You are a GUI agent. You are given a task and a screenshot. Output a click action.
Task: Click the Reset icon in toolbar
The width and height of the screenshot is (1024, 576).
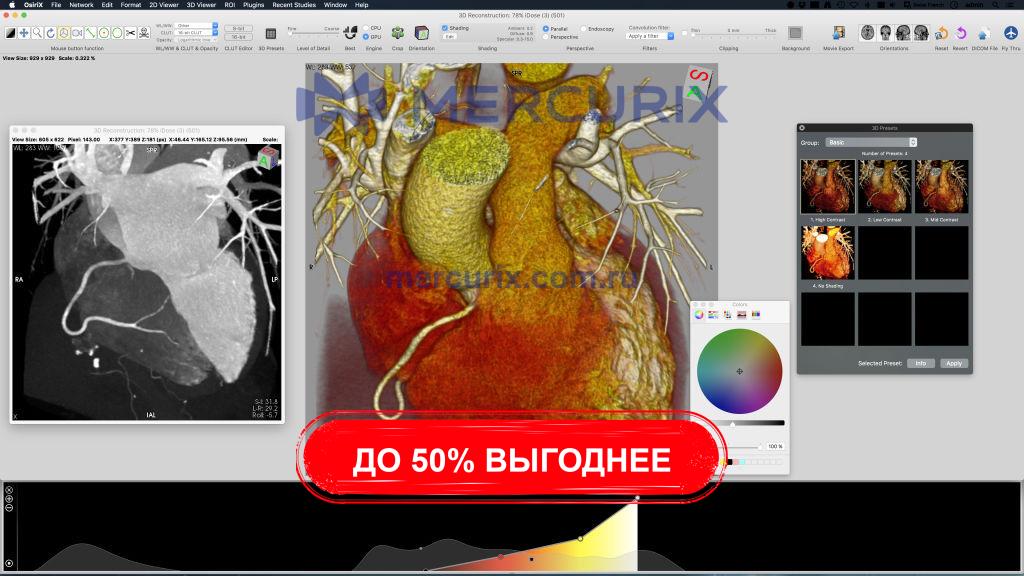[941, 33]
